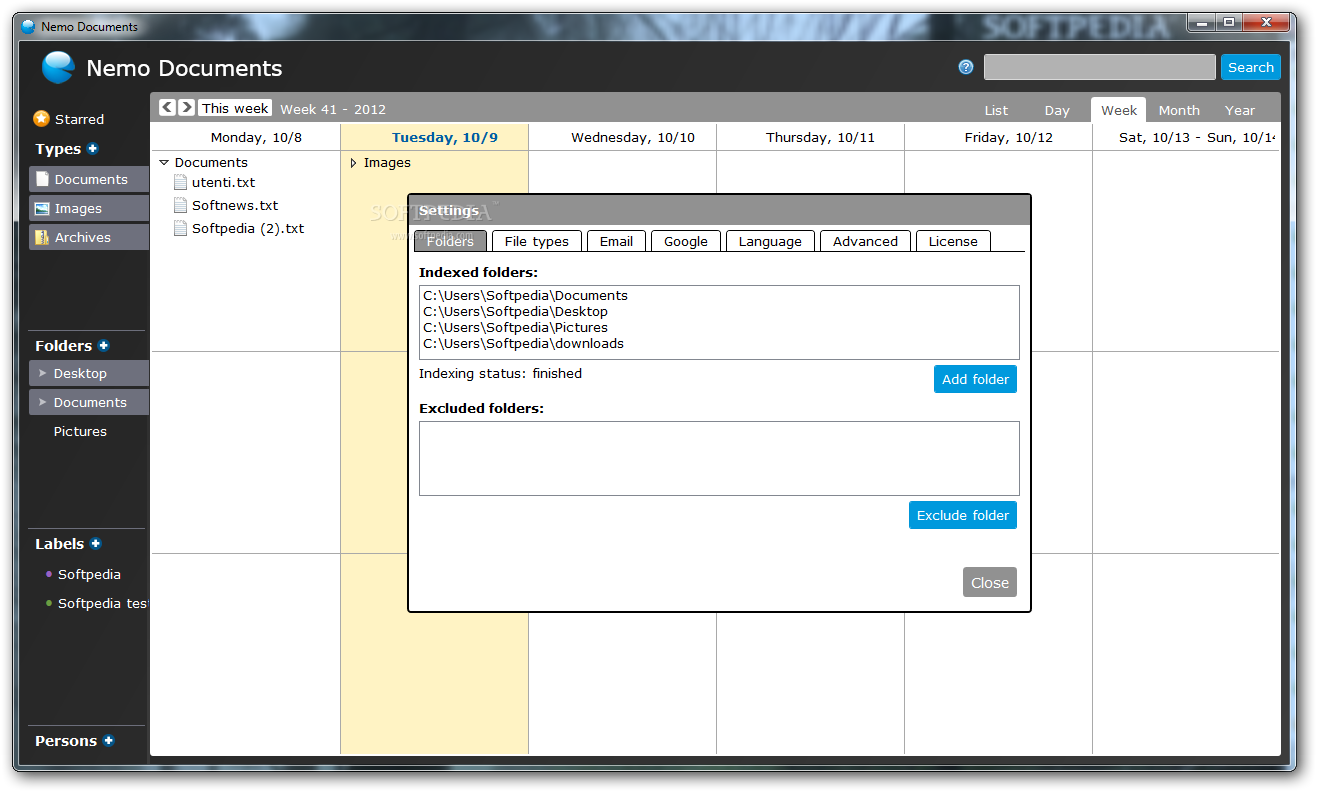This screenshot has height=792, width=1317.
Task: Select the Pictures folder in sidebar
Action: click(x=80, y=431)
